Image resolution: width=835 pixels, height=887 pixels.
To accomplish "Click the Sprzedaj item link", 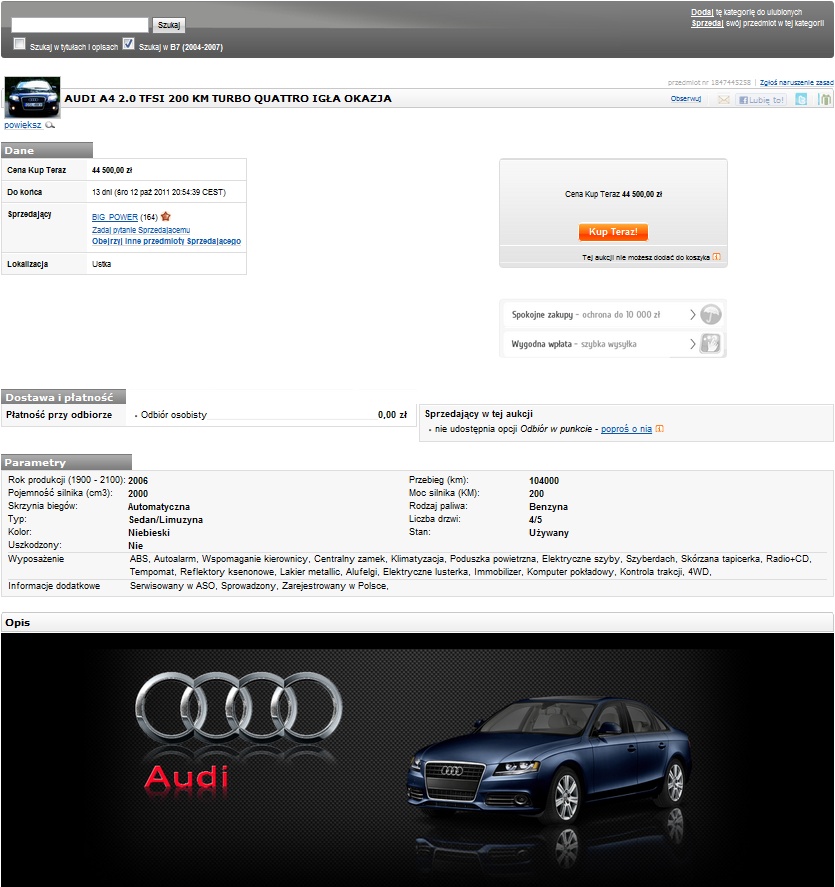I will 707,23.
